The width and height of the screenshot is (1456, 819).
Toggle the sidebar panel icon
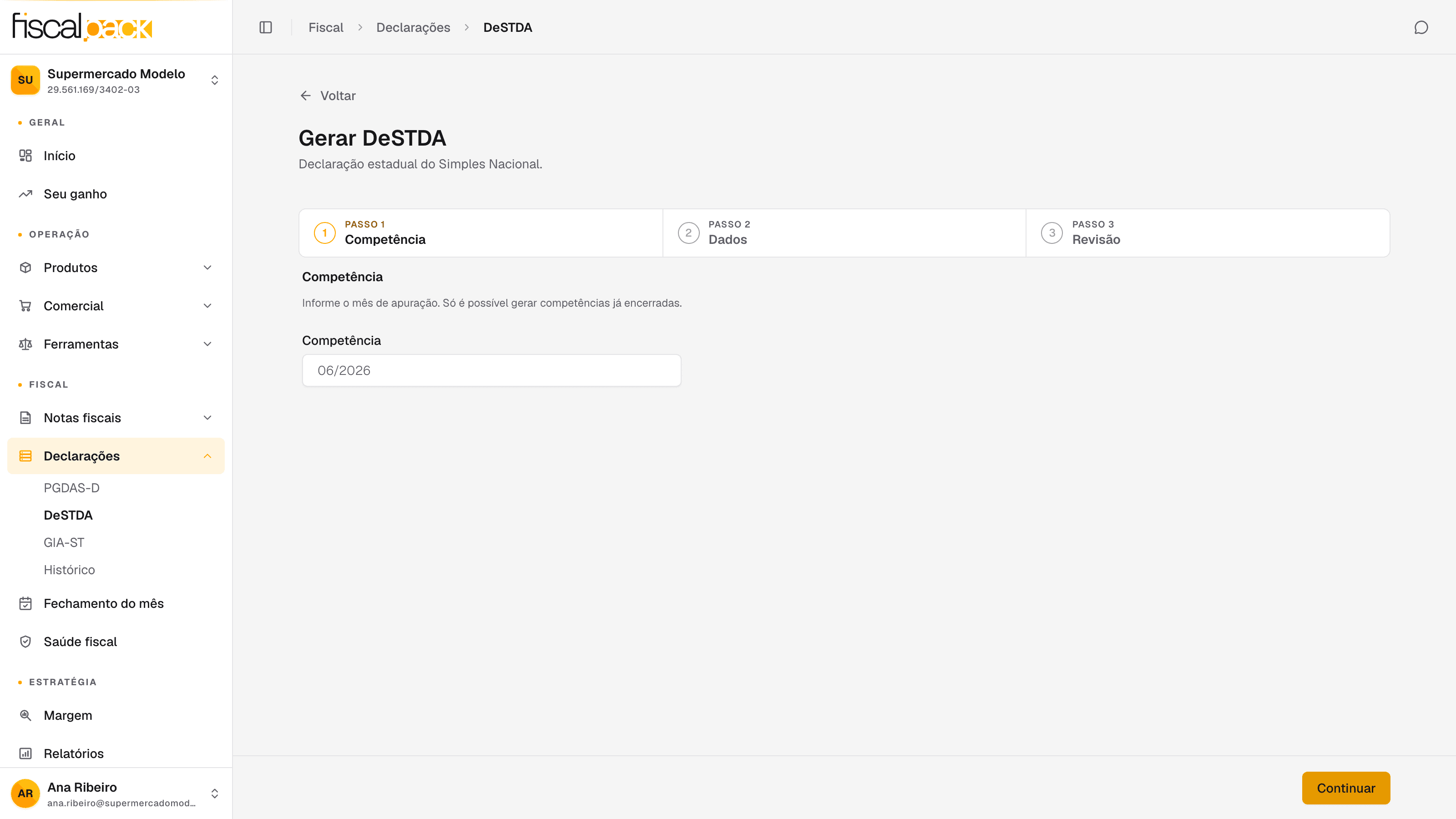tap(266, 27)
